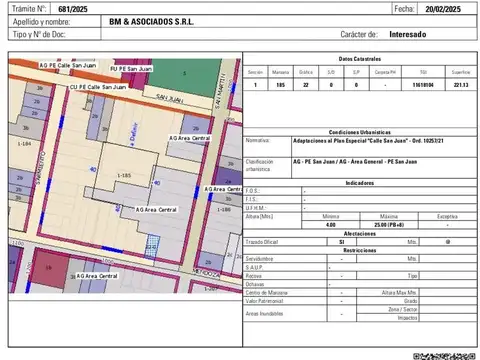The image size is (480, 360).
Task: Select the Superficie value 221.13
Action: [461, 85]
